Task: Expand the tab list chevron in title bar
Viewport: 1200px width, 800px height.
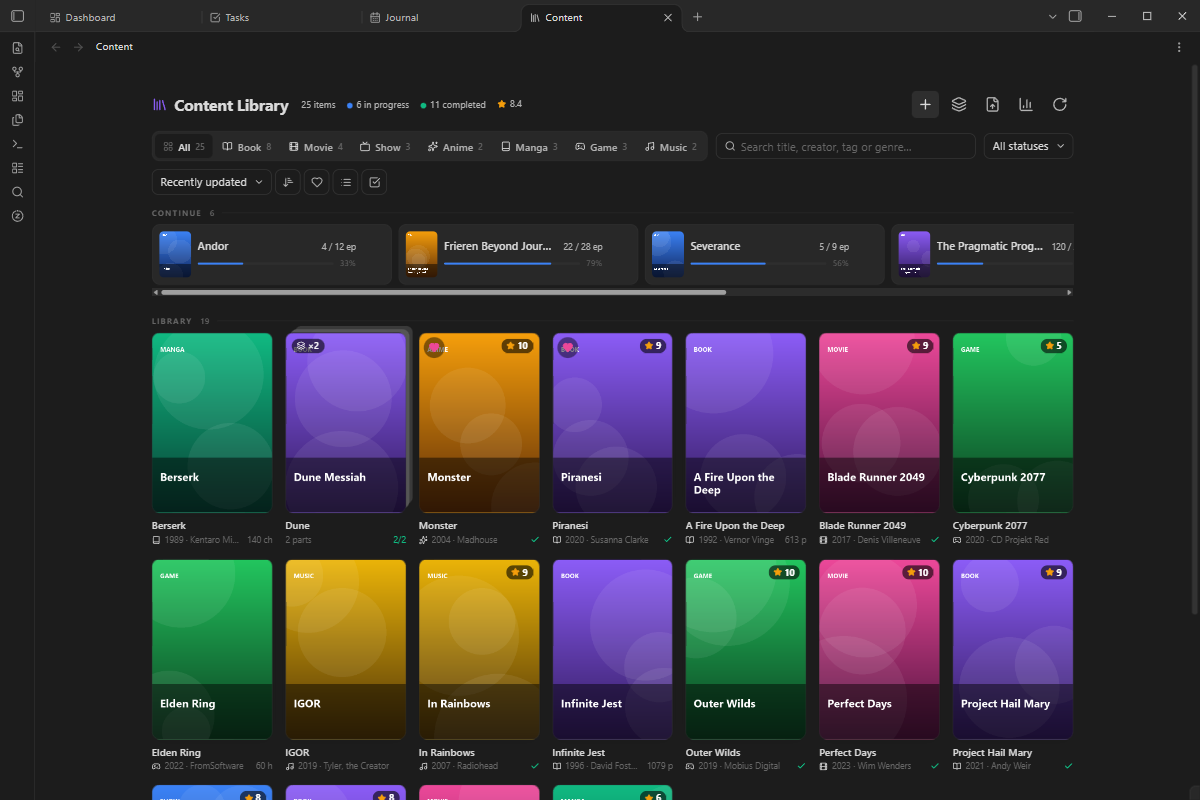Action: [1052, 17]
